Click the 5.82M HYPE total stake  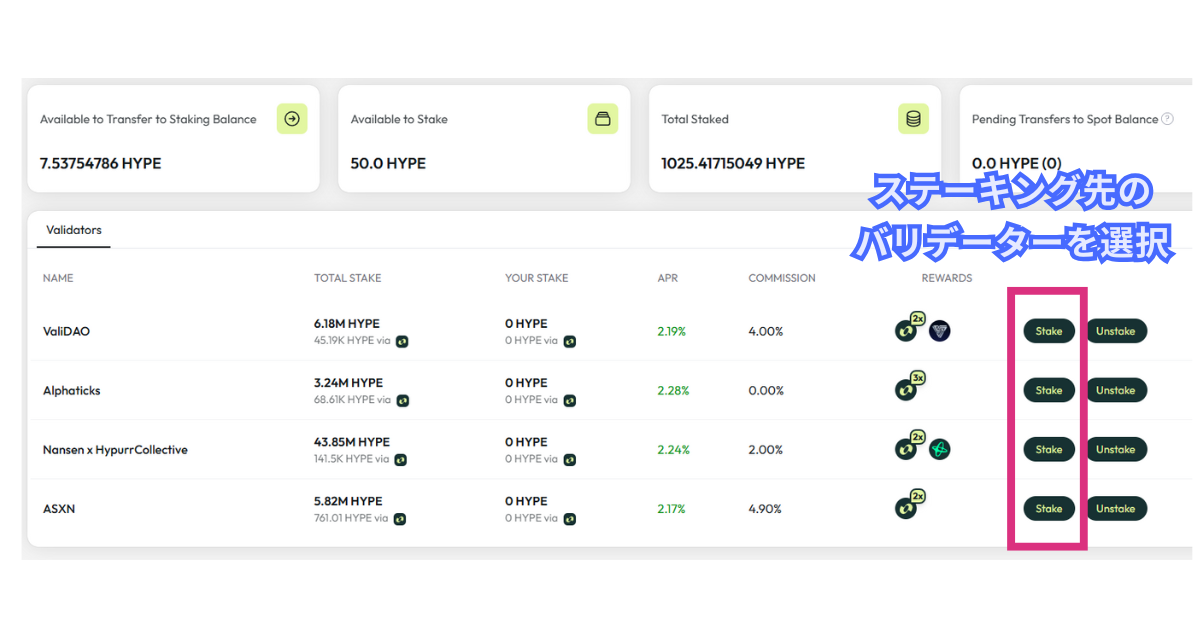[348, 501]
